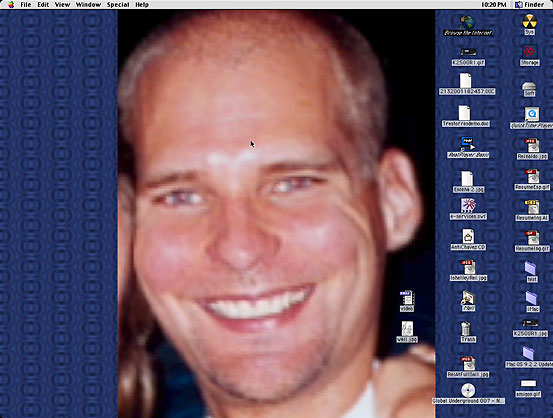Select the 2132001182457.DOC document icon

(x=466, y=80)
